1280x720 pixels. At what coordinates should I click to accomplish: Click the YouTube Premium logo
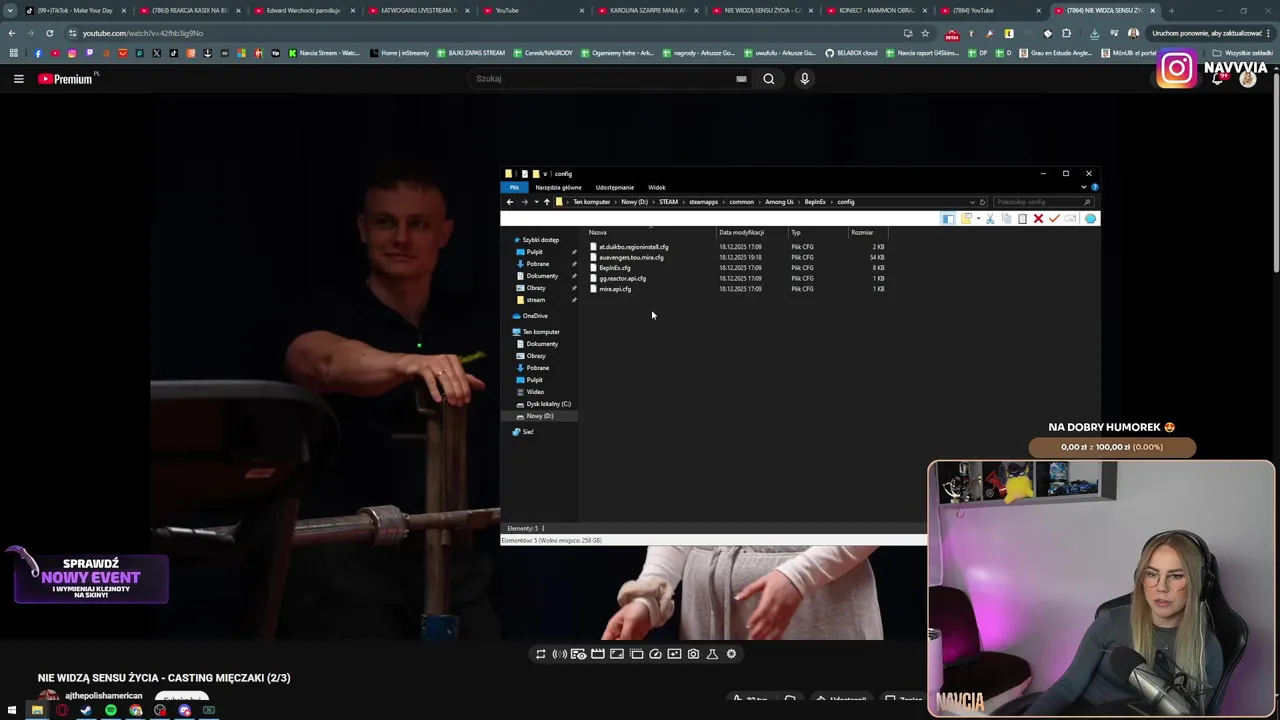tap(65, 79)
